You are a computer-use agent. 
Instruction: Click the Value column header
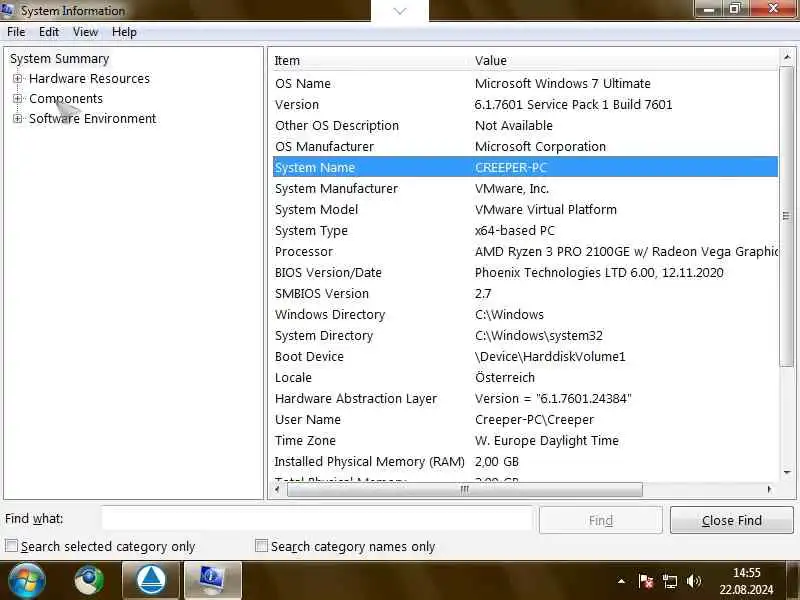pos(625,60)
